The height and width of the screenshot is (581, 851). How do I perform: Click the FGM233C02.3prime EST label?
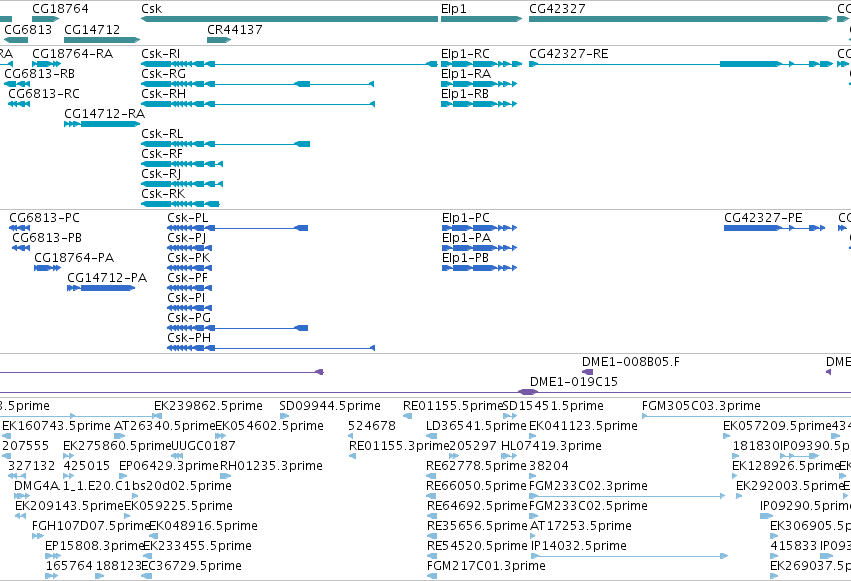coord(588,486)
